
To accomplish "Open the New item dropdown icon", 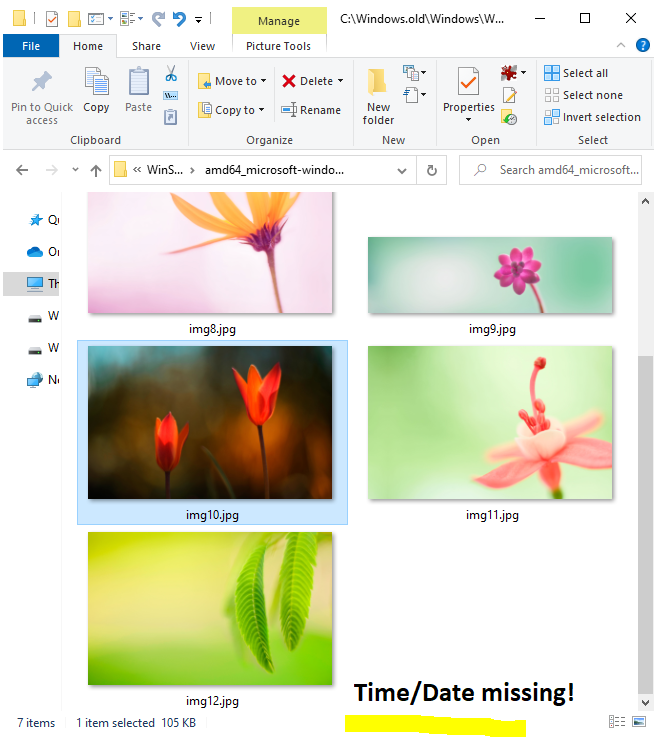I will tap(415, 73).
